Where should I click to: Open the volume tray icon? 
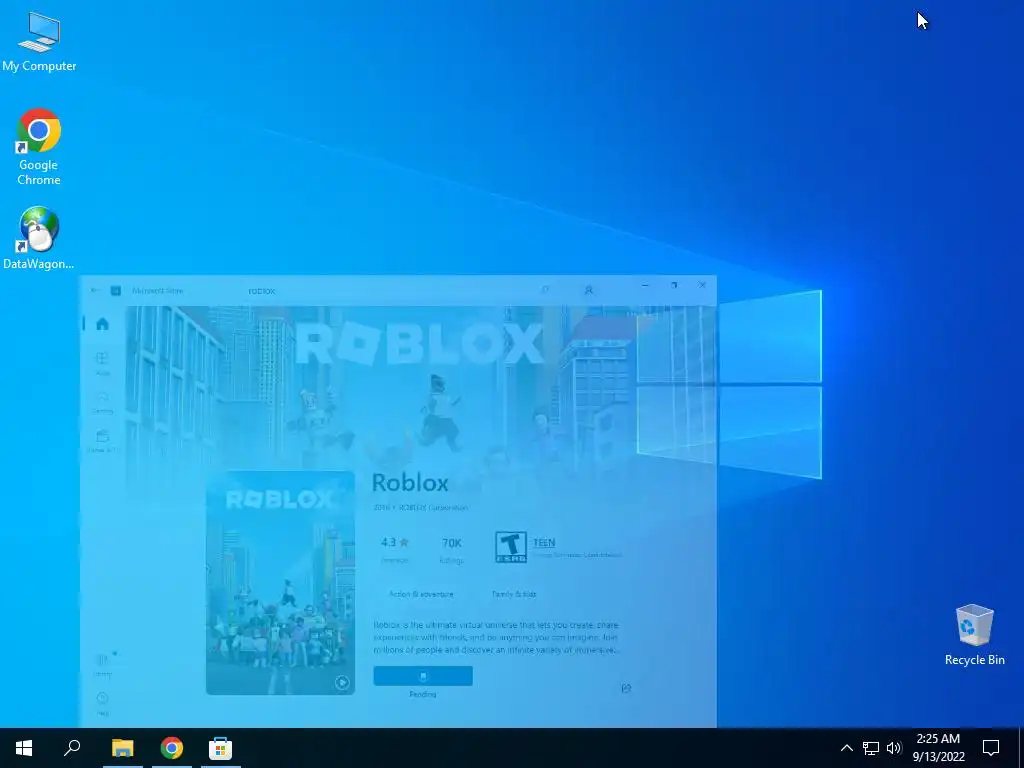894,748
